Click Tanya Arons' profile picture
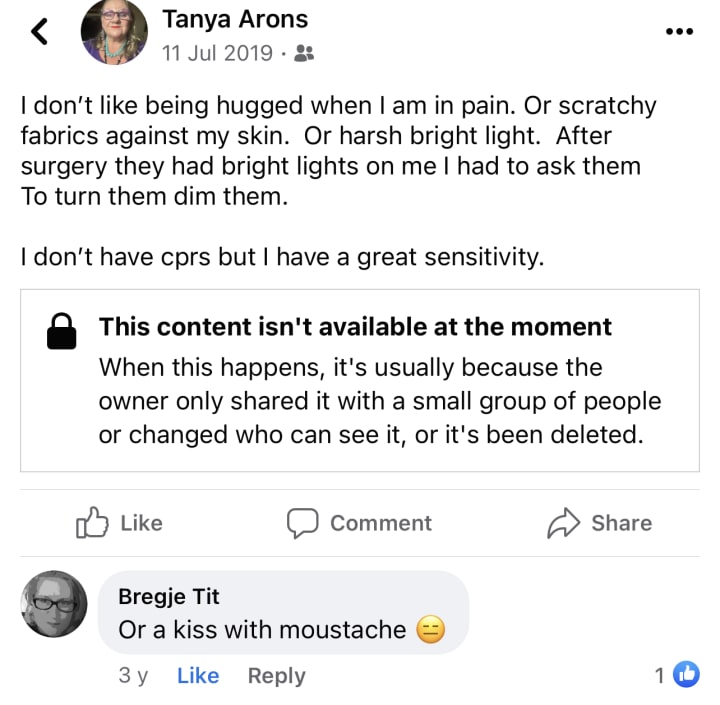The width and height of the screenshot is (720, 705). [x=114, y=33]
